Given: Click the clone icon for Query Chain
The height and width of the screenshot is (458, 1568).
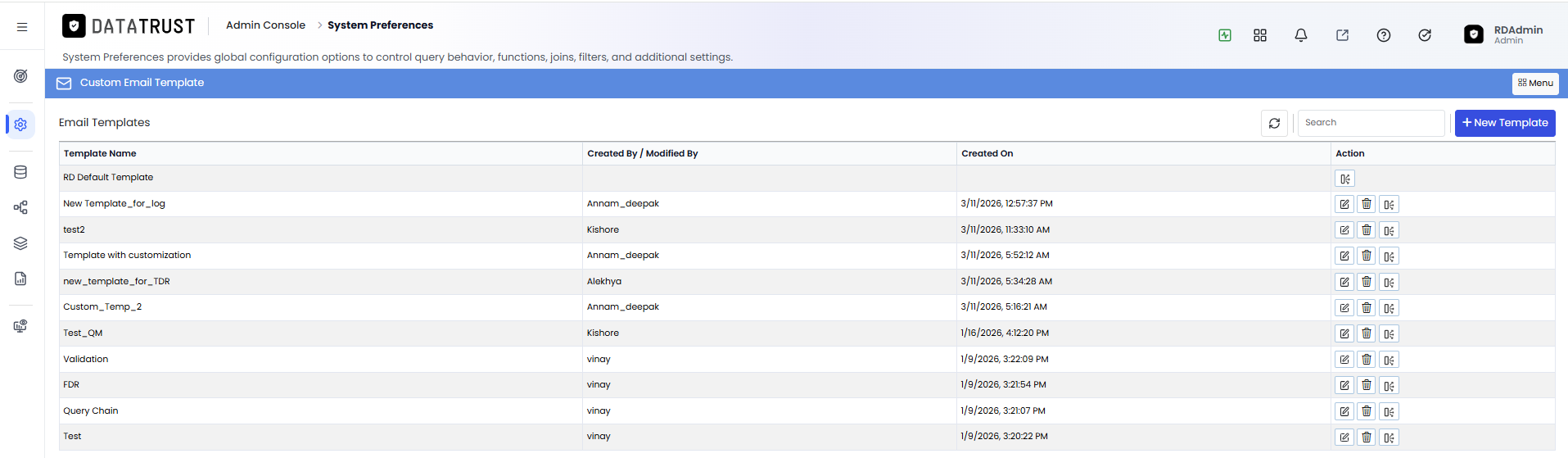Looking at the screenshot, I should (x=1390, y=412).
